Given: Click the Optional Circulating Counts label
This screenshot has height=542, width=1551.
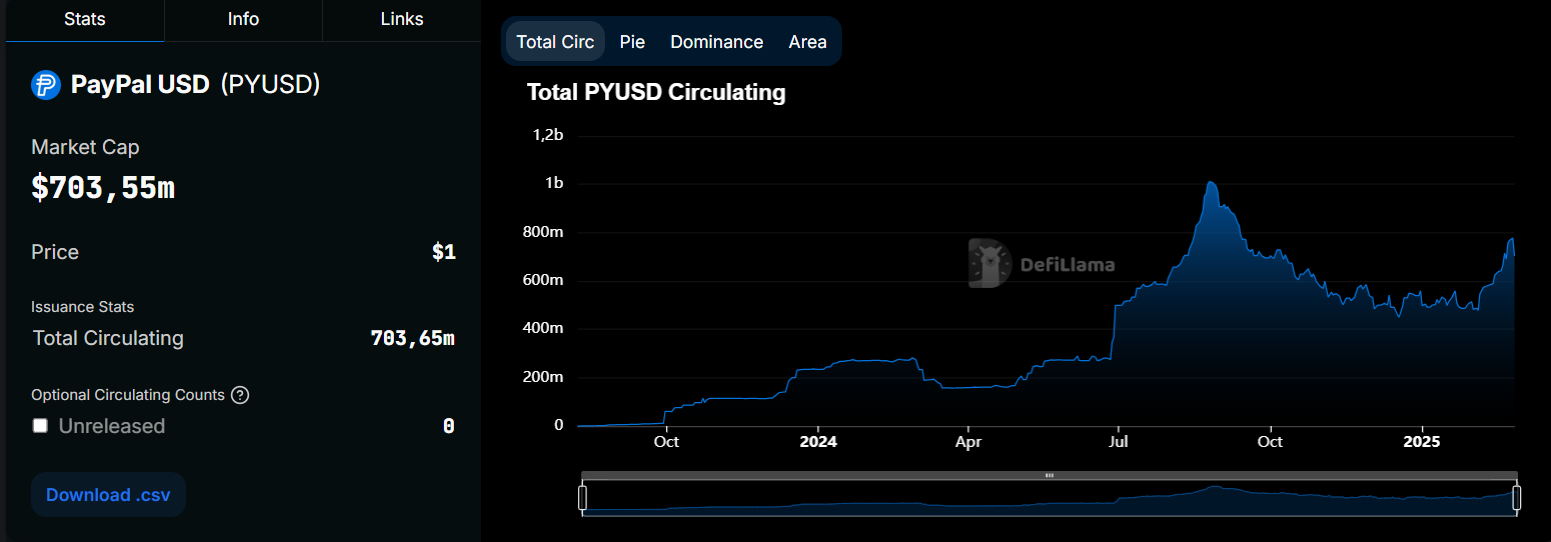Looking at the screenshot, I should [128, 395].
